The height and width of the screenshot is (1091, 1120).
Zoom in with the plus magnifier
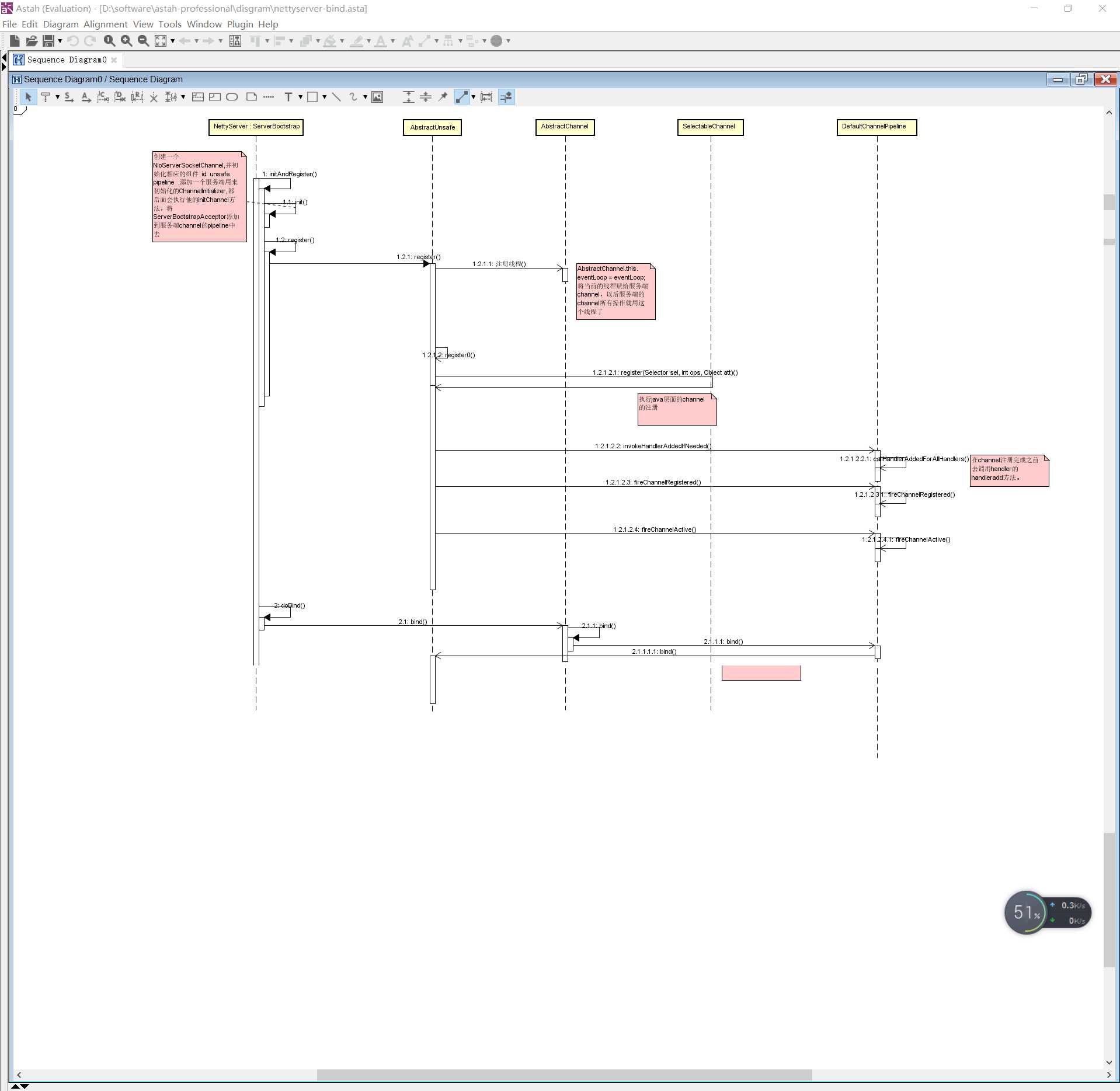click(126, 41)
